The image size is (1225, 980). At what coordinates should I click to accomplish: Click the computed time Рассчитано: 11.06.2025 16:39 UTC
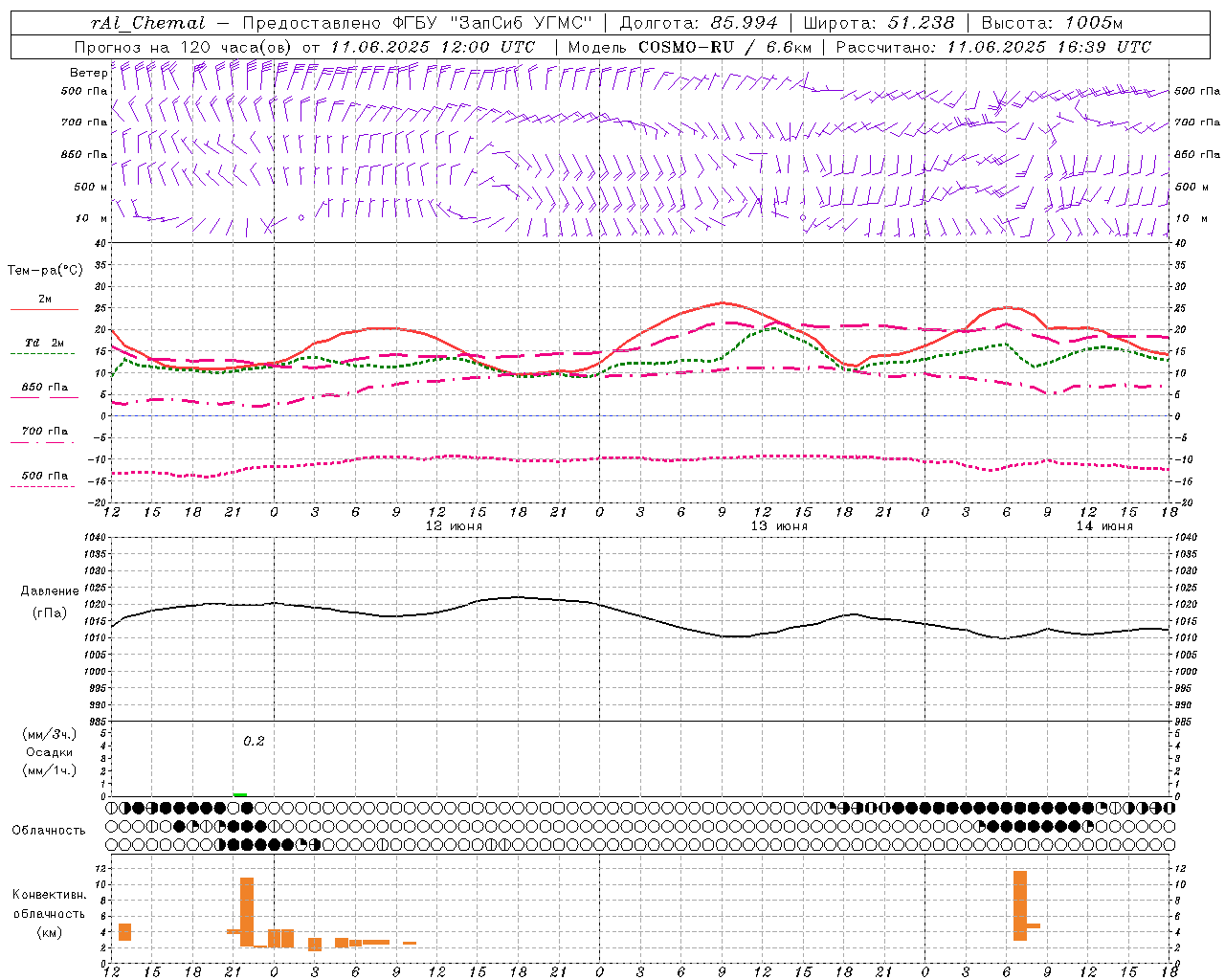pyautogui.click(x=993, y=47)
